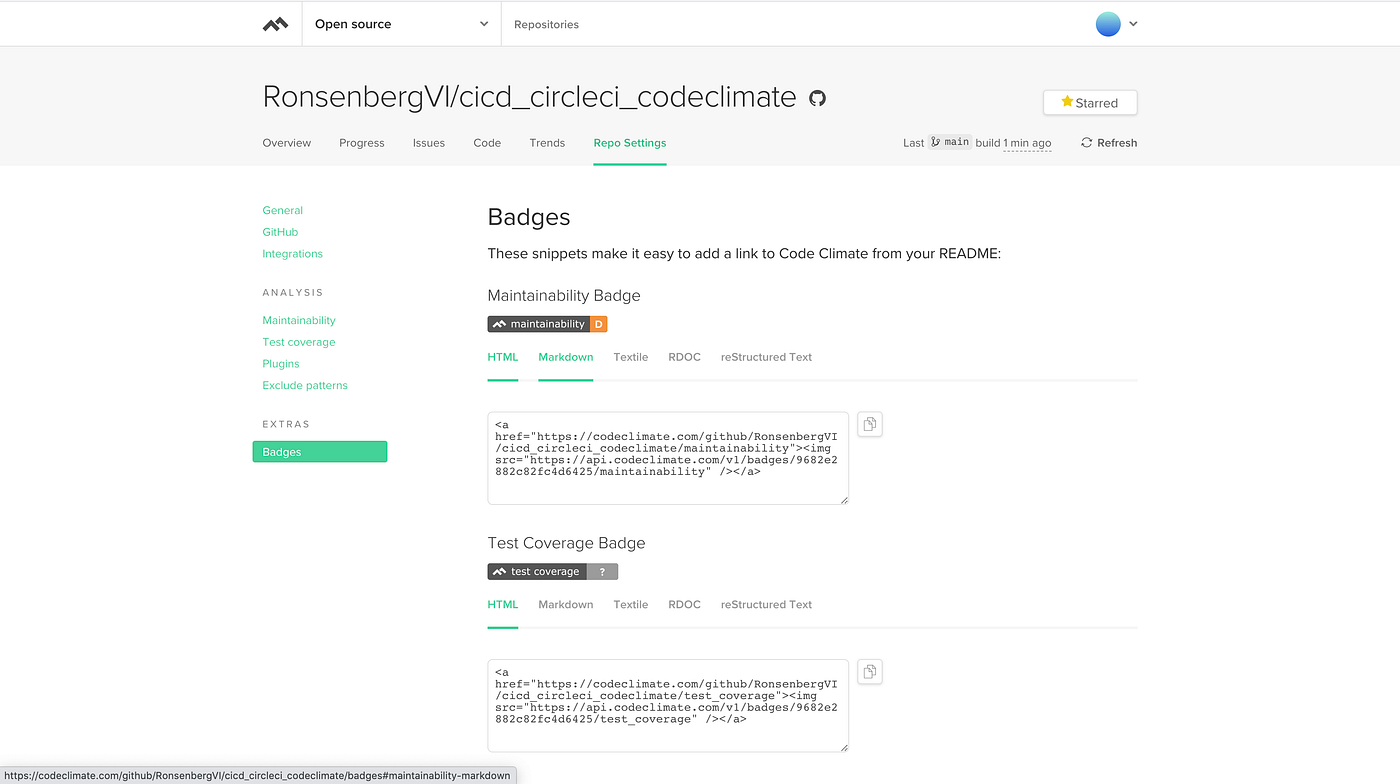
Task: Click the test coverage badge preview
Action: point(553,571)
